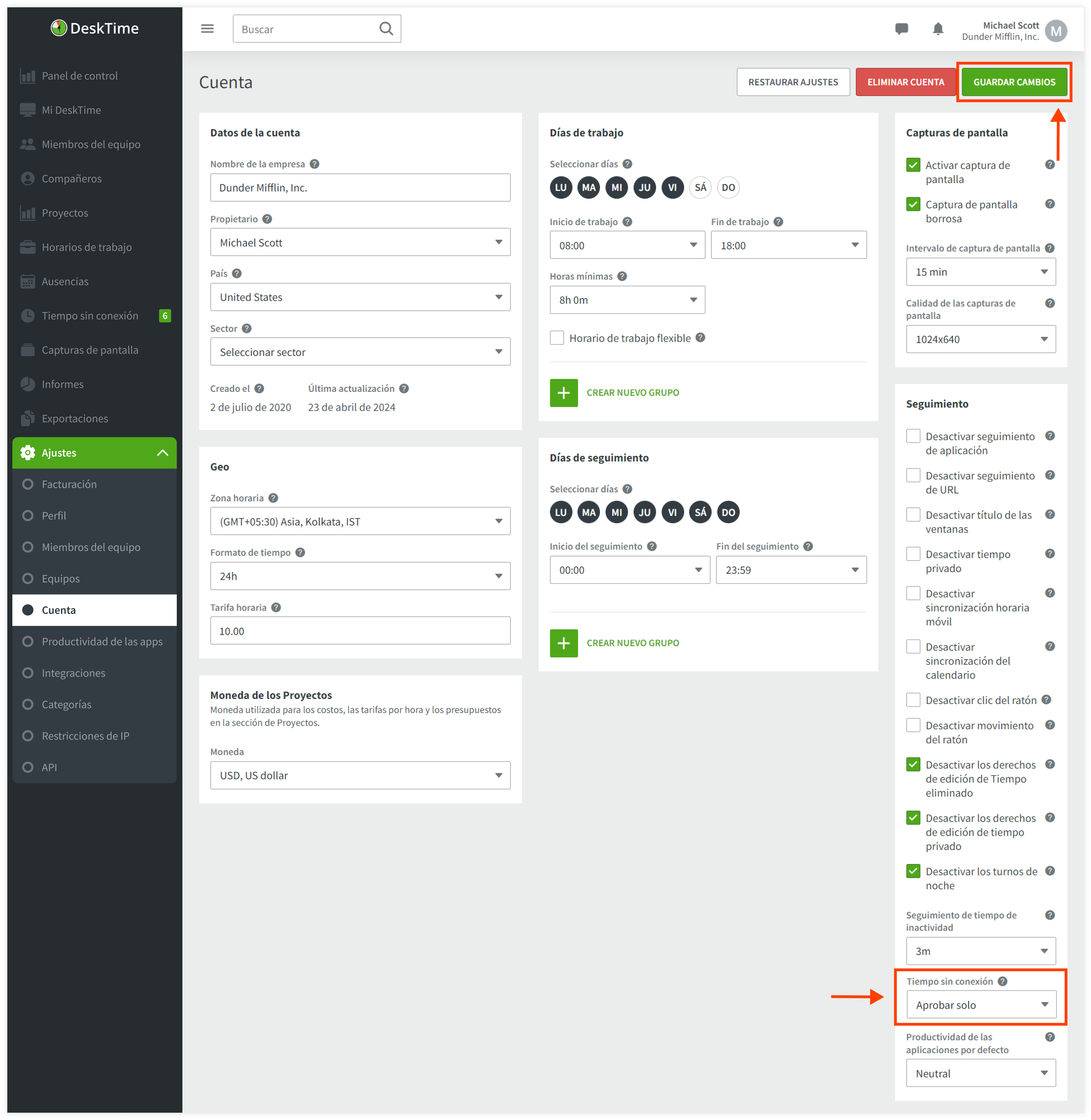Image resolution: width=1091 pixels, height=1120 pixels.
Task: Click green plus icon under Días de seguimiento
Action: (x=564, y=643)
